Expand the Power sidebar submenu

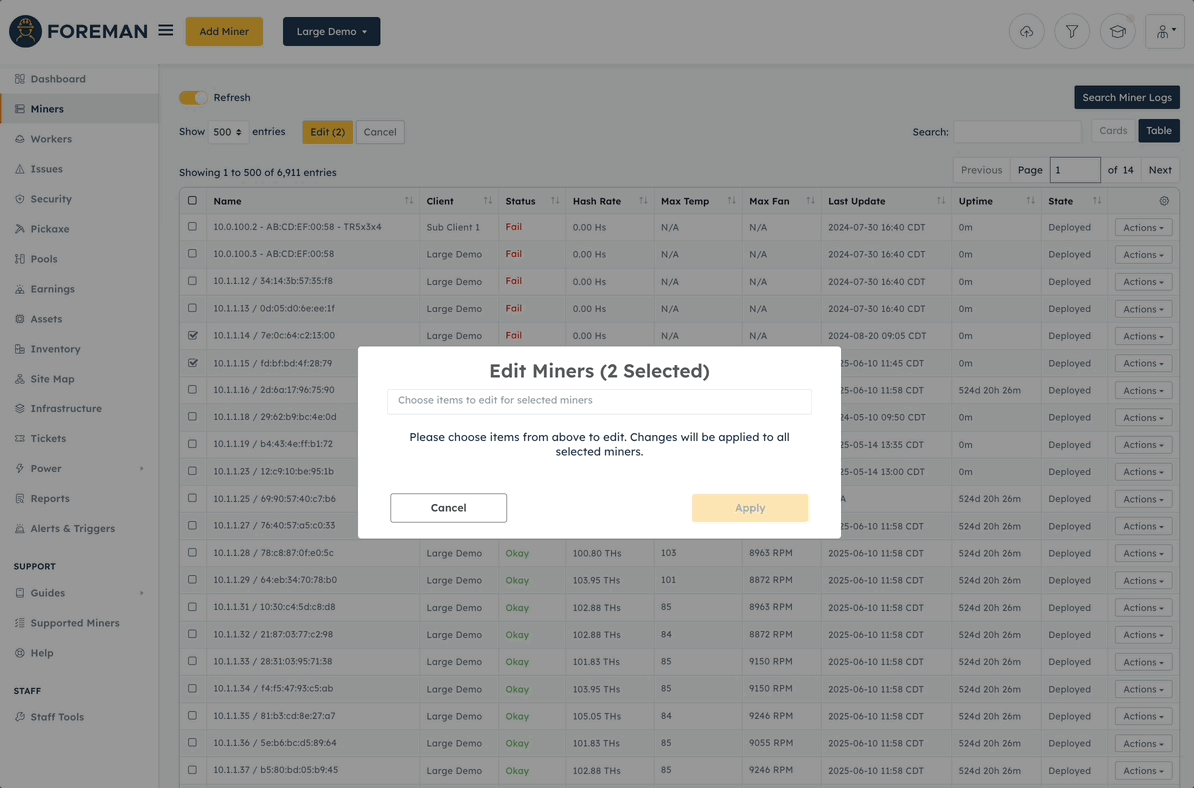click(142, 469)
